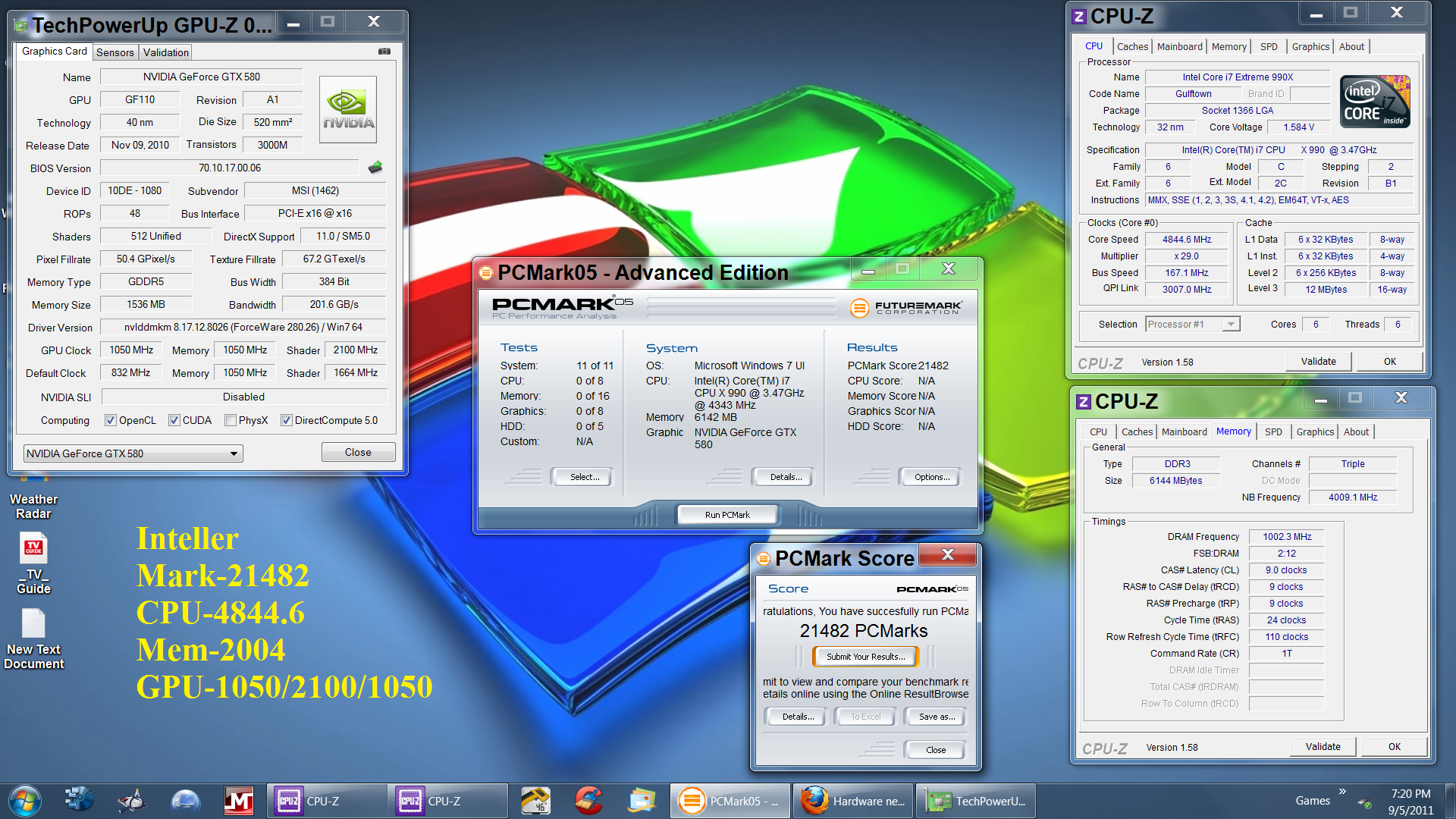Switch to the Sensors tab in GPU-Z
1456x819 pixels.
click(115, 52)
